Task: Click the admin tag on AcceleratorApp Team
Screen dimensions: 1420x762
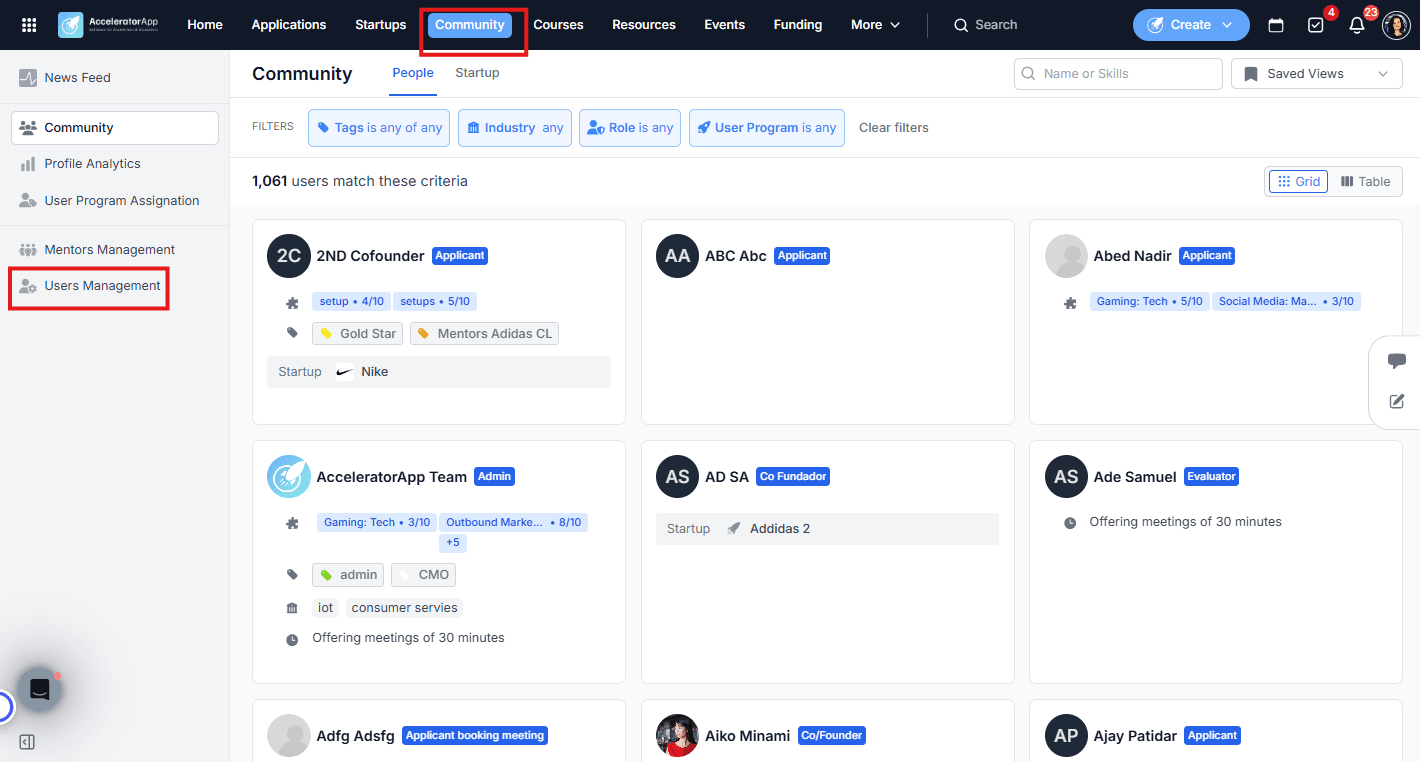Action: pyautogui.click(x=348, y=575)
